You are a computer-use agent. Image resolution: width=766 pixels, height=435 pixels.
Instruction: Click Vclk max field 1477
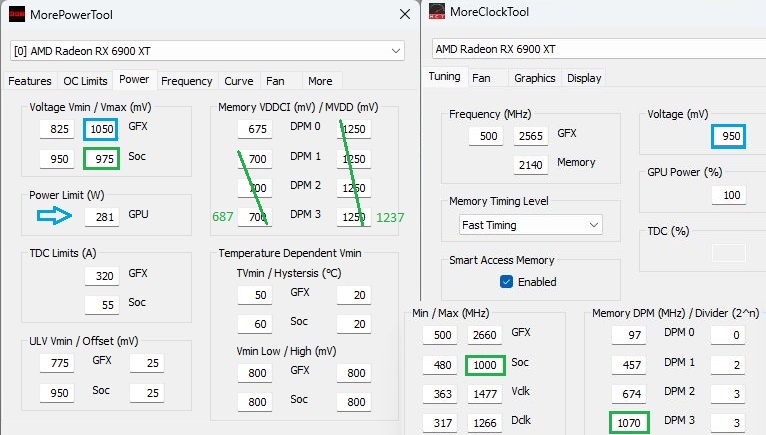tap(485, 394)
